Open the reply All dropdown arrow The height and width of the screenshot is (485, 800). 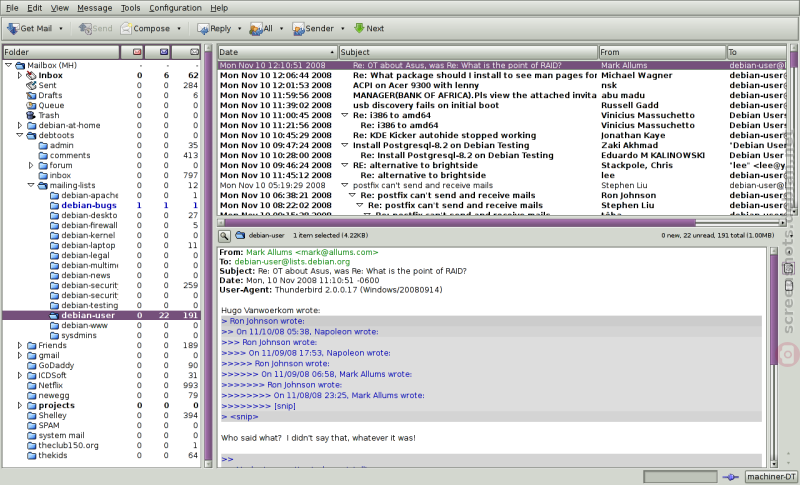[281, 29]
